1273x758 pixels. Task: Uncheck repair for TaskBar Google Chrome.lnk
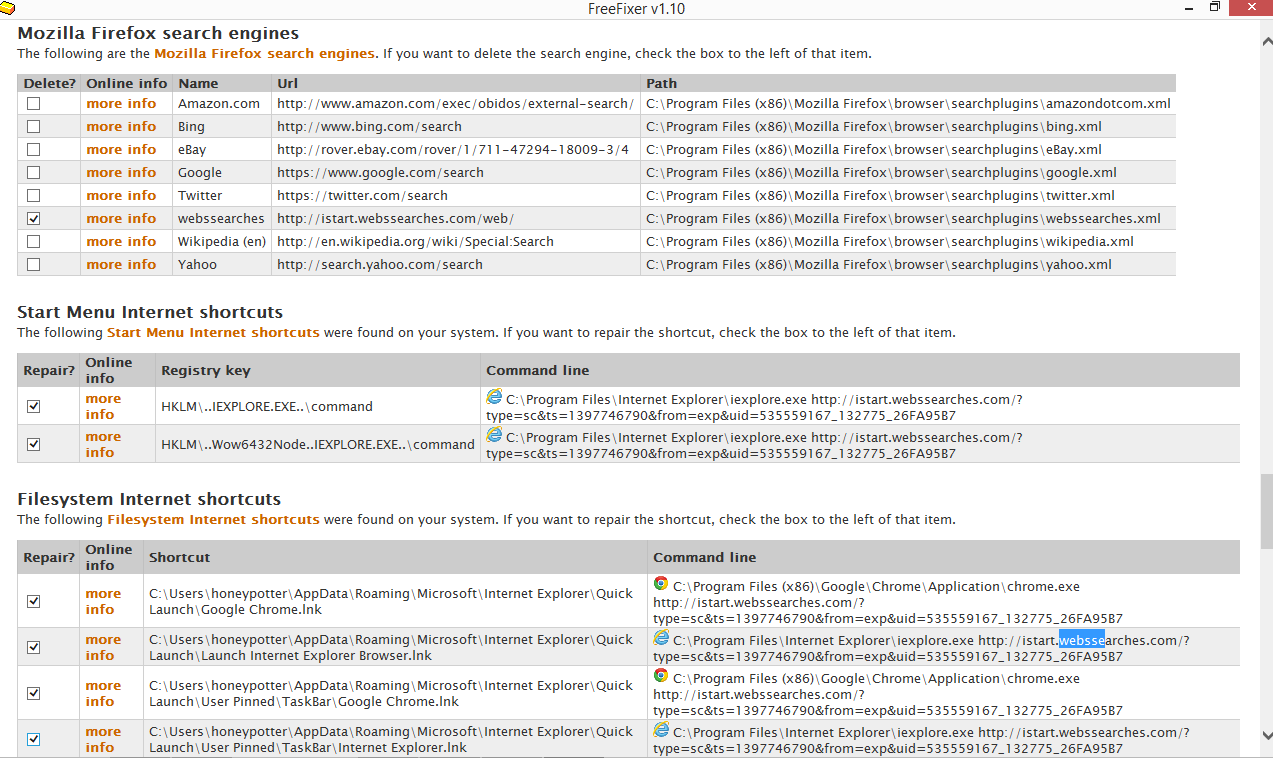click(34, 694)
